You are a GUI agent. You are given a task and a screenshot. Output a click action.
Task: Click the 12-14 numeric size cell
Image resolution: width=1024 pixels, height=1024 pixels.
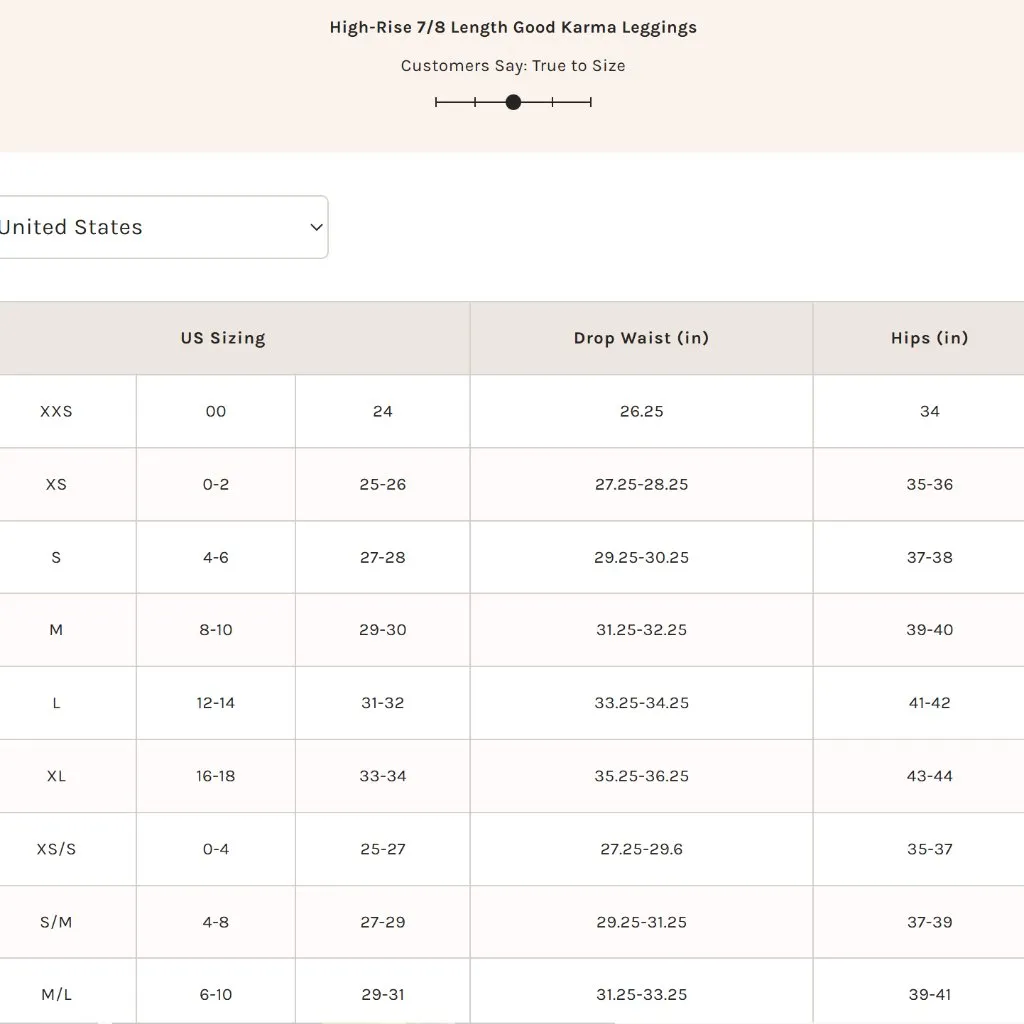[216, 703]
